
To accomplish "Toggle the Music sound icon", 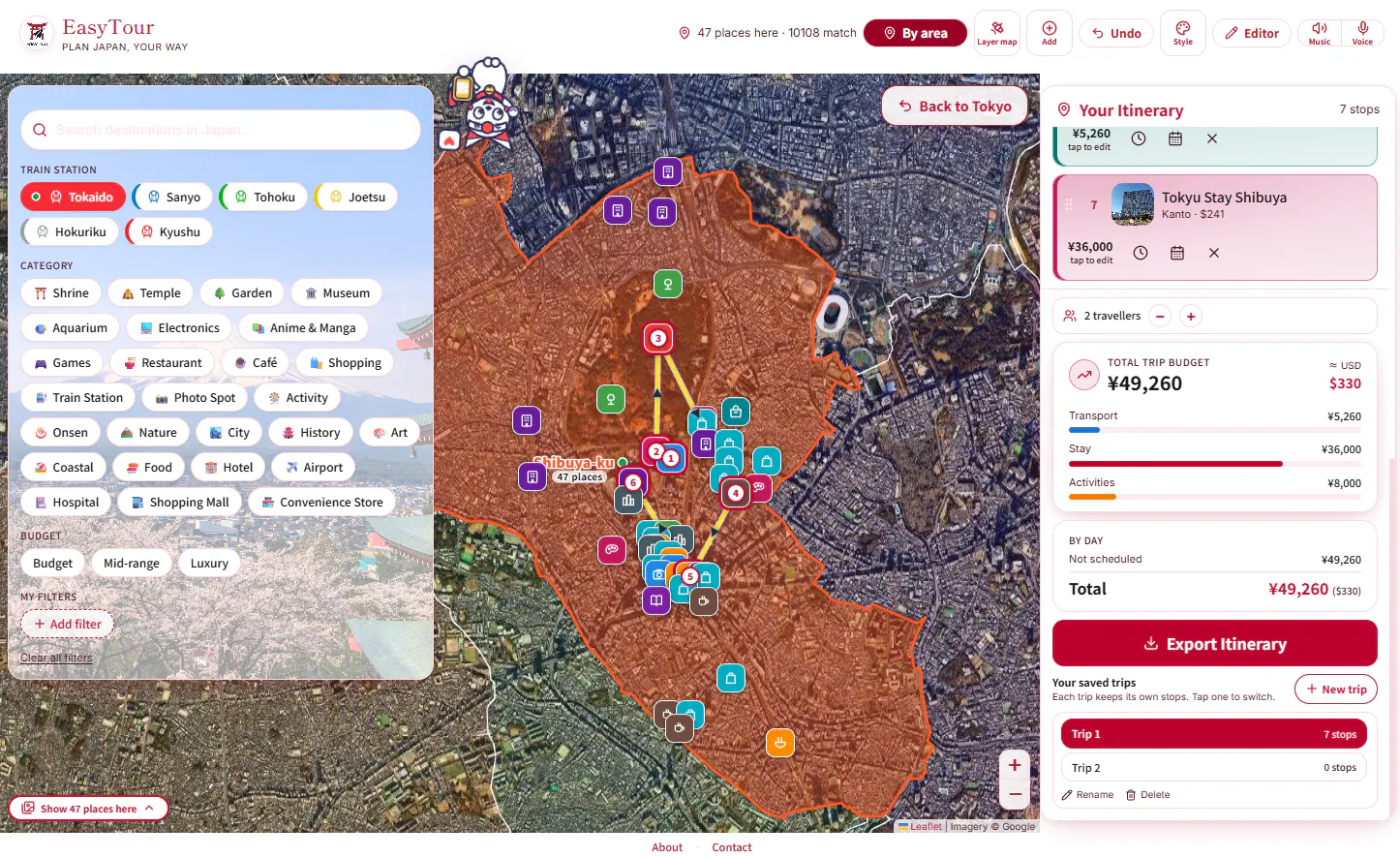I will click(1320, 33).
